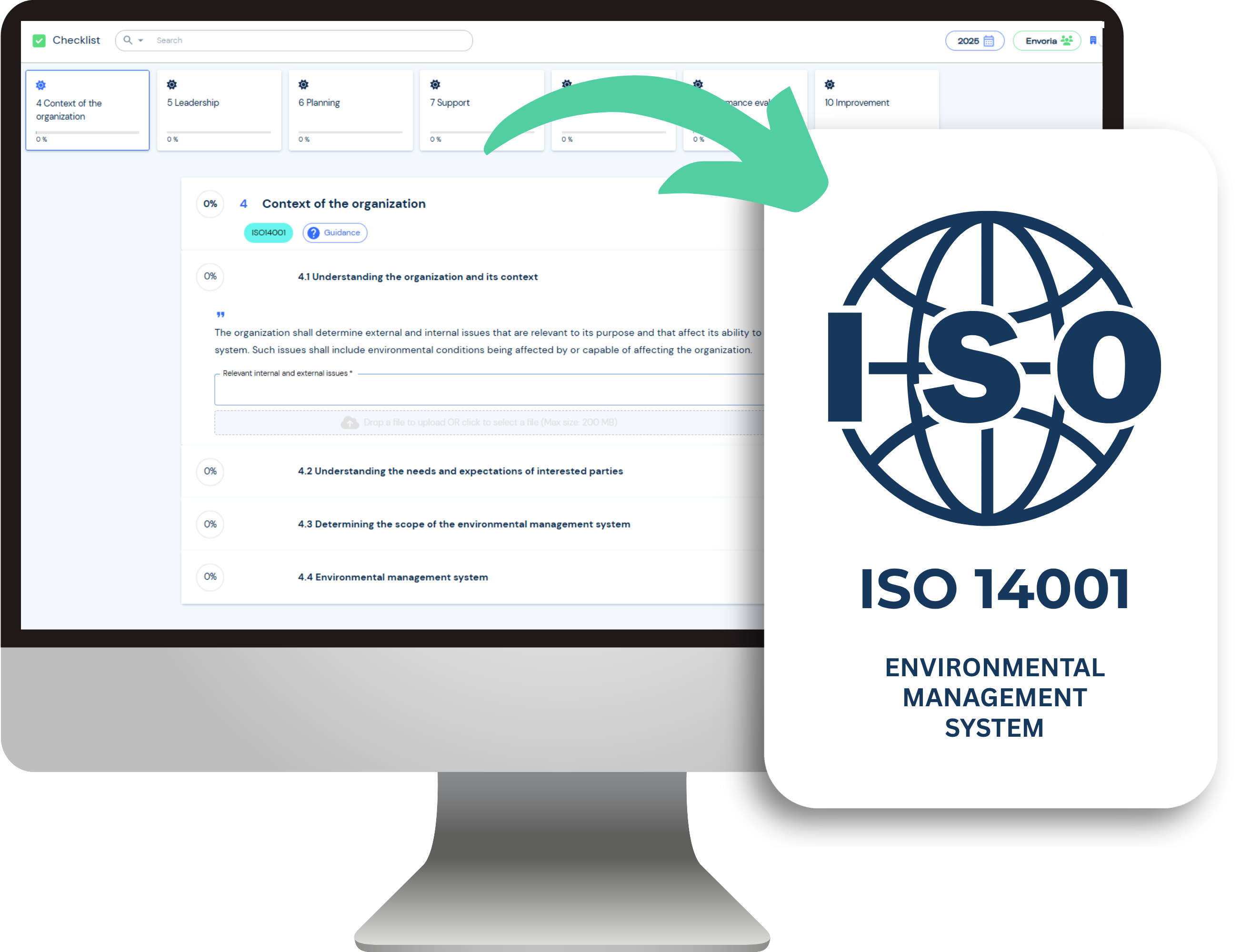Open the 10 Improvement tab
The width and height of the screenshot is (1241, 952).
(x=856, y=103)
